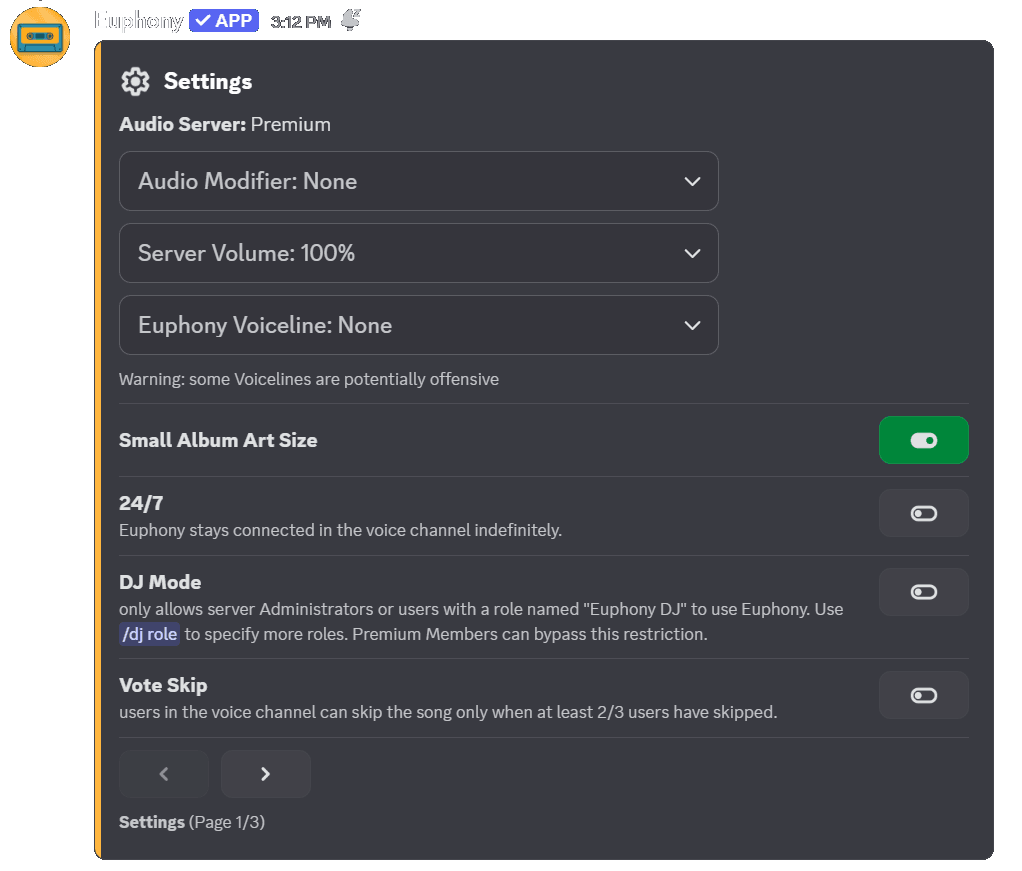Go to previous settings page arrow
This screenshot has height=871, width=1022.
coord(164,774)
